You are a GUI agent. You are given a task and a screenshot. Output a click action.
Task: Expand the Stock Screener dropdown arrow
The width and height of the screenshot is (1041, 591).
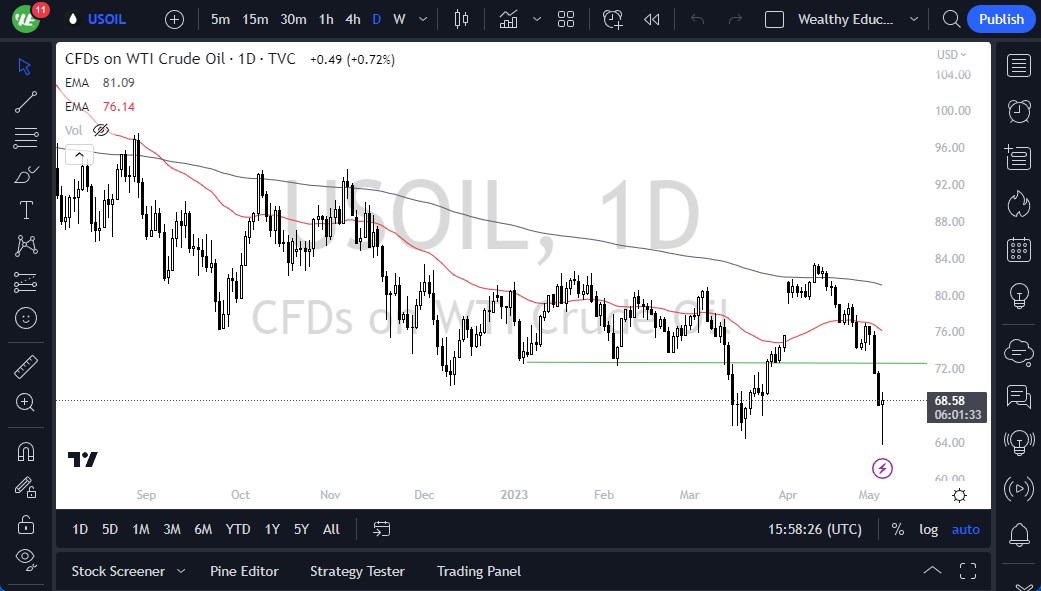pos(181,571)
